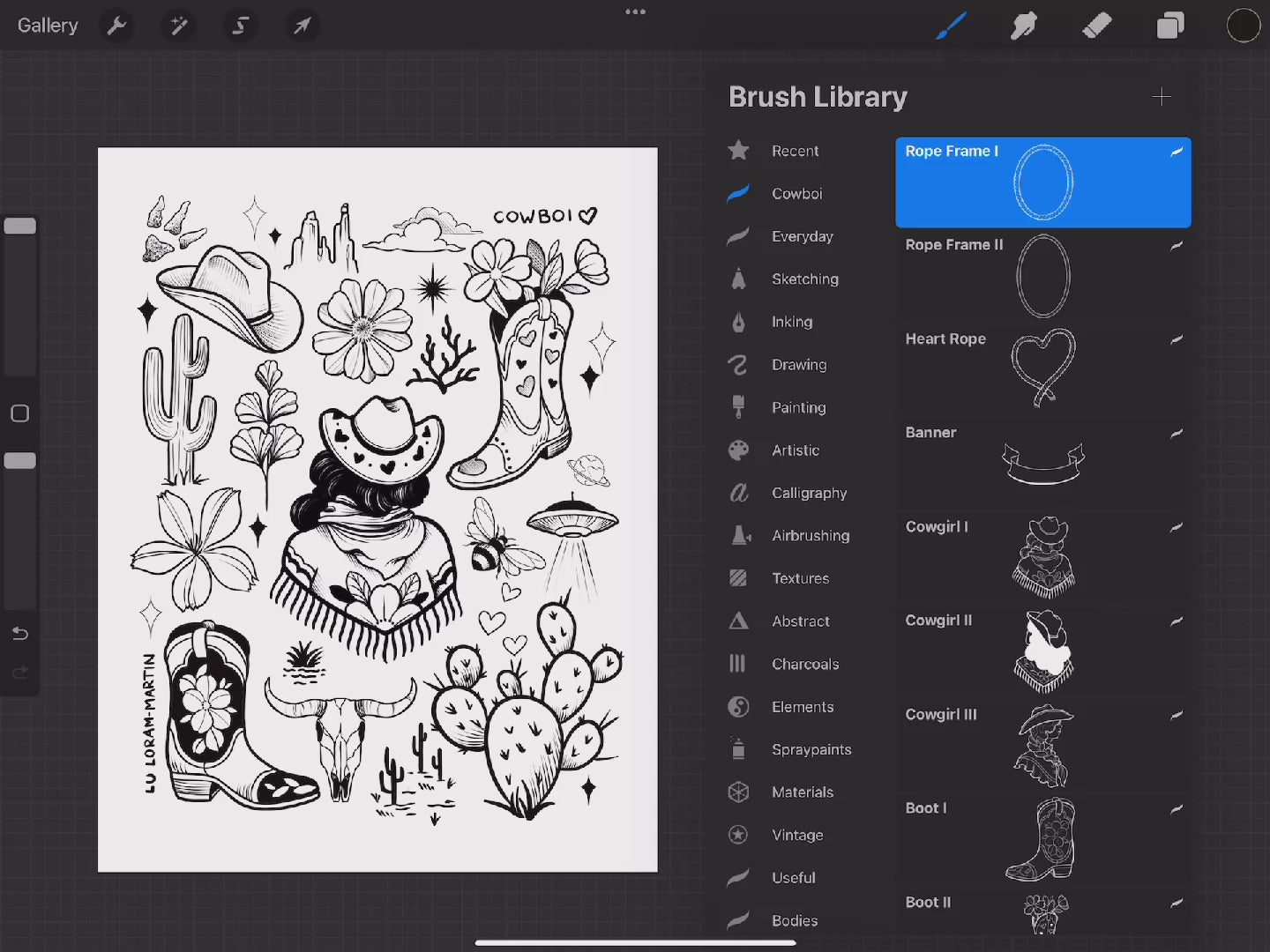Undo the last action
The width and height of the screenshot is (1270, 952).
19,633
